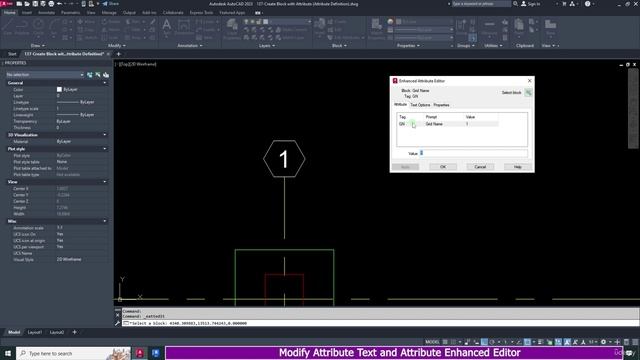This screenshot has width=640, height=360.
Task: Switch to the Model layout tab
Action: click(14, 332)
